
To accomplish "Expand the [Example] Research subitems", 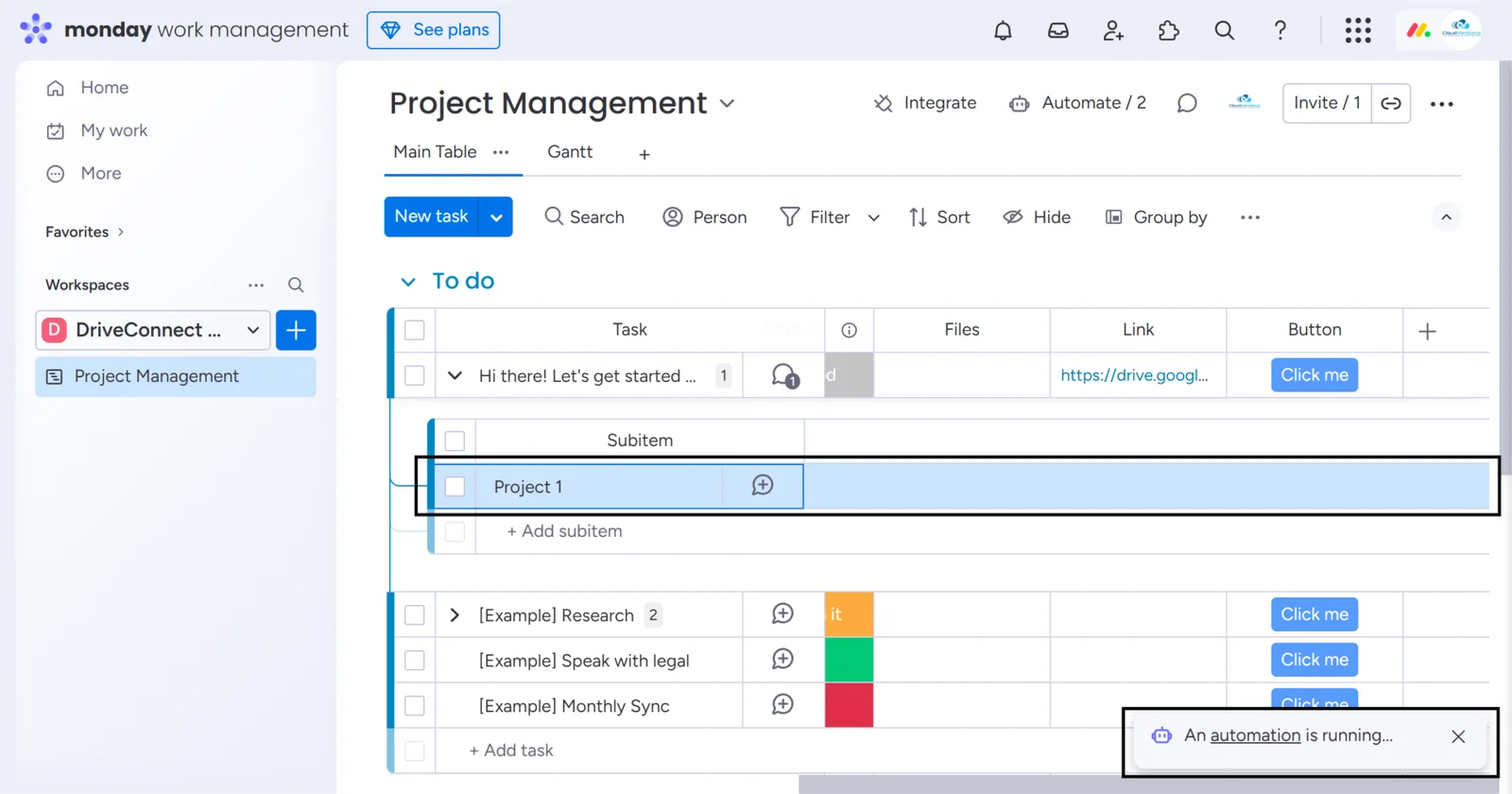I will coord(455,615).
